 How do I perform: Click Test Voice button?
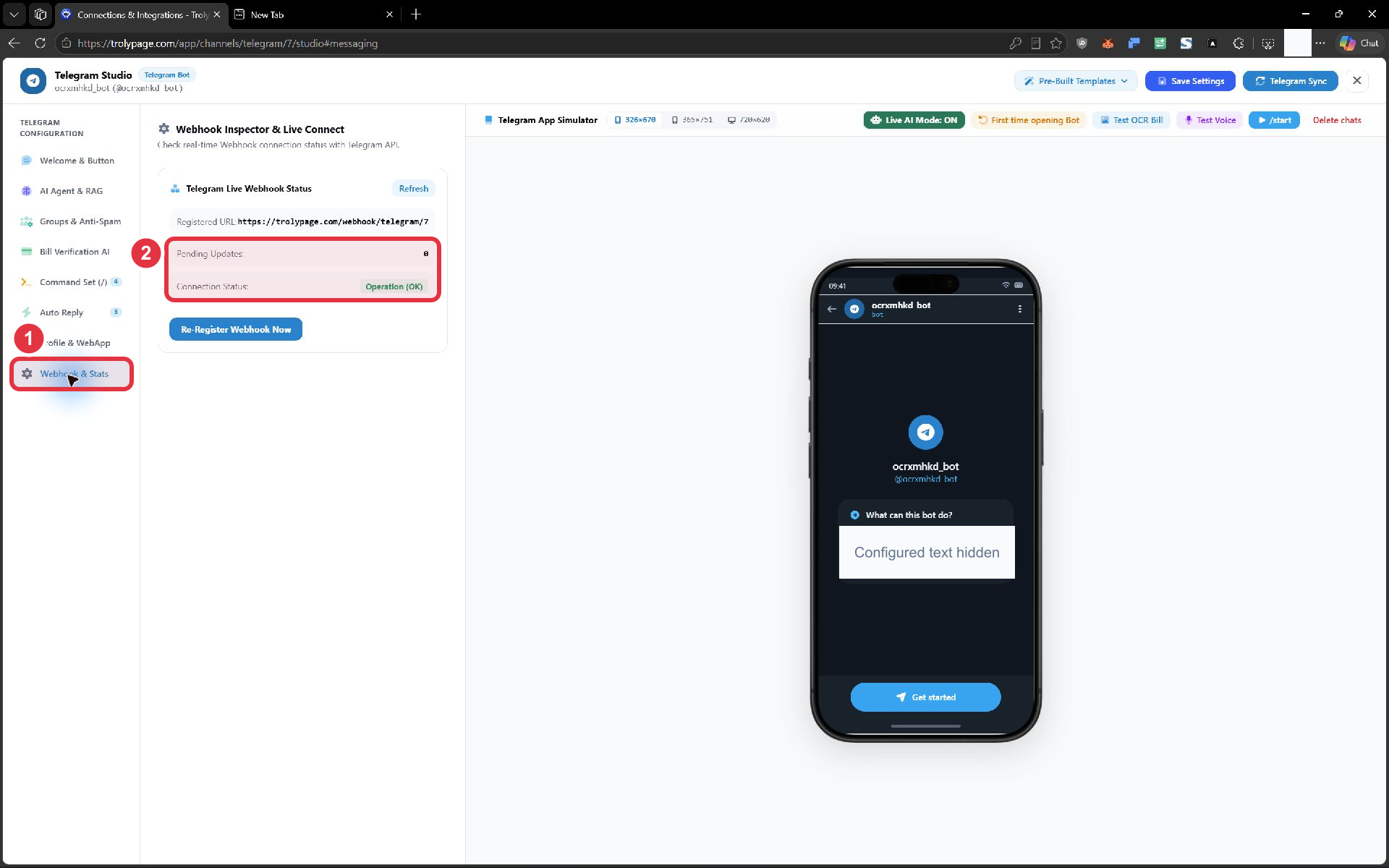pos(1210,120)
